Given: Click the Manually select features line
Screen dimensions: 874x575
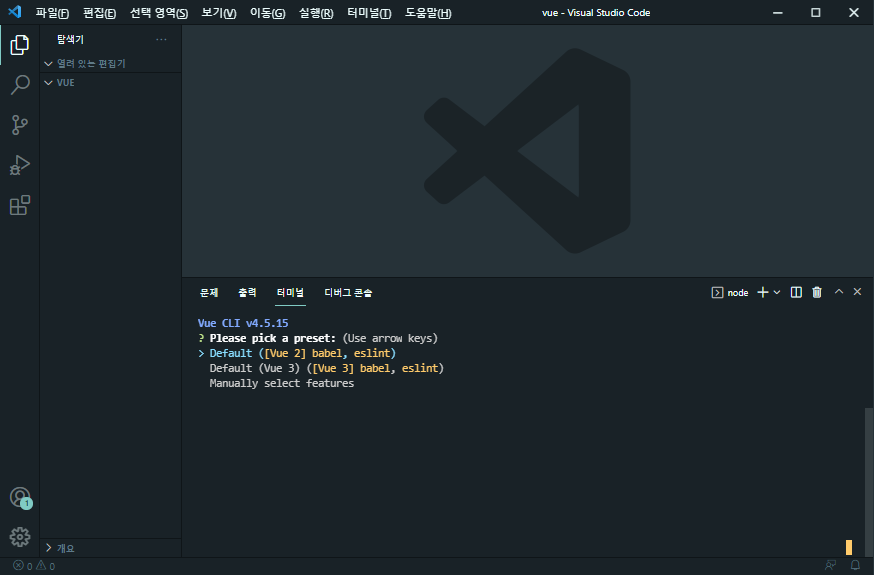Looking at the screenshot, I should 281,383.
